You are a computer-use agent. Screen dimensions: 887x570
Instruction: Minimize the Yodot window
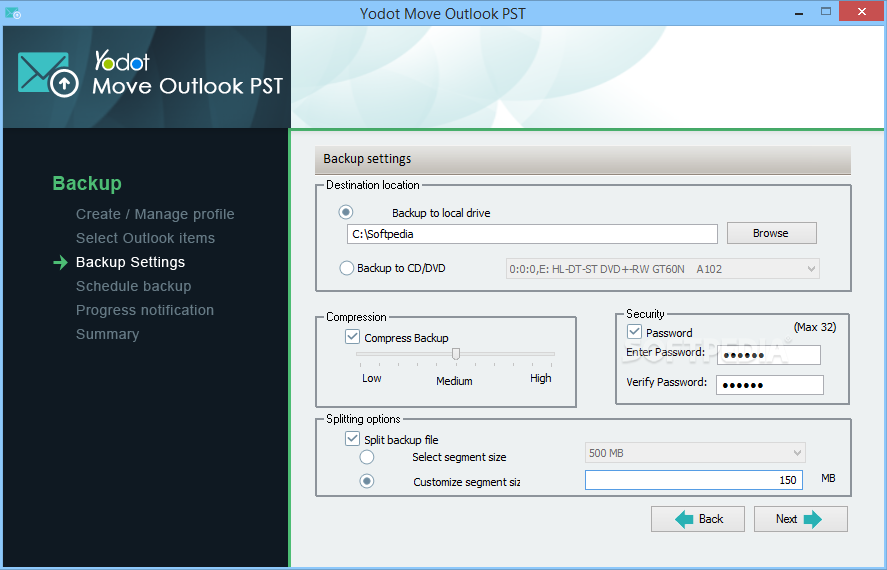click(799, 12)
